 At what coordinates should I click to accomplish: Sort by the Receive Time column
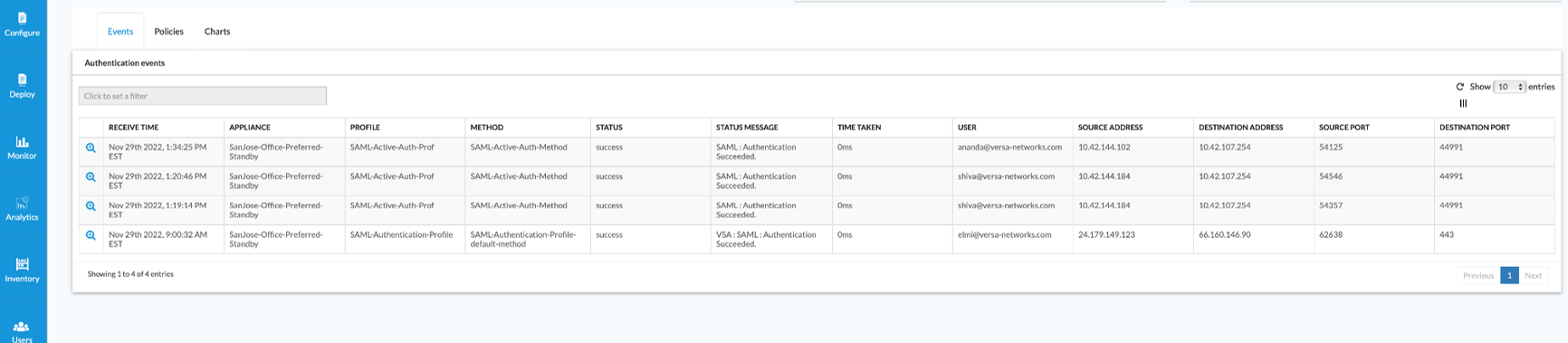(133, 128)
